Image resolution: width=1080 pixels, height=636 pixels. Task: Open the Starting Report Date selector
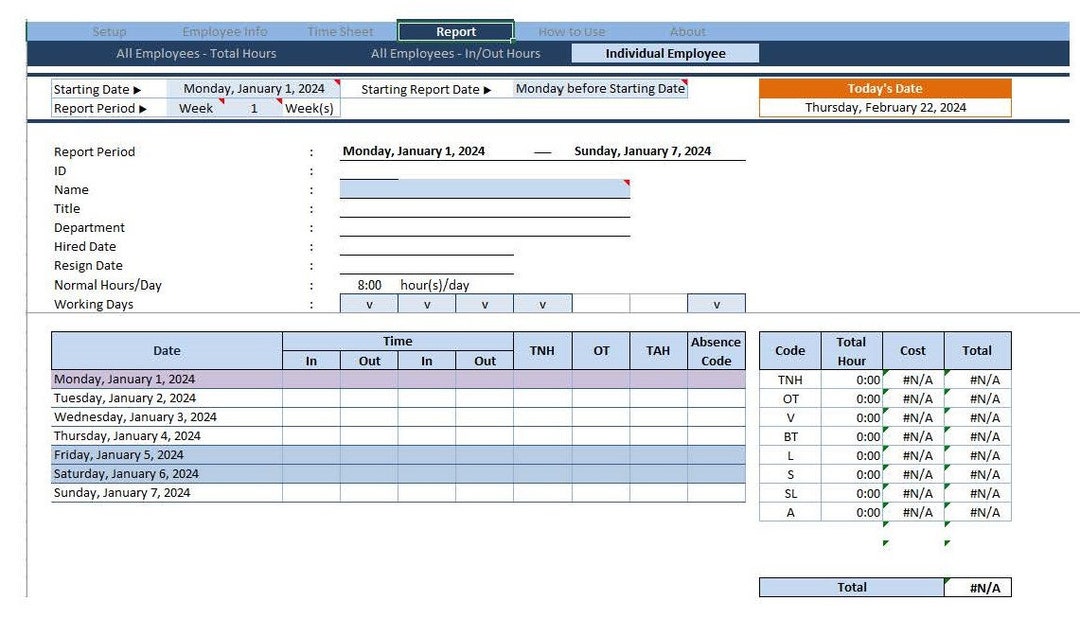[488, 88]
